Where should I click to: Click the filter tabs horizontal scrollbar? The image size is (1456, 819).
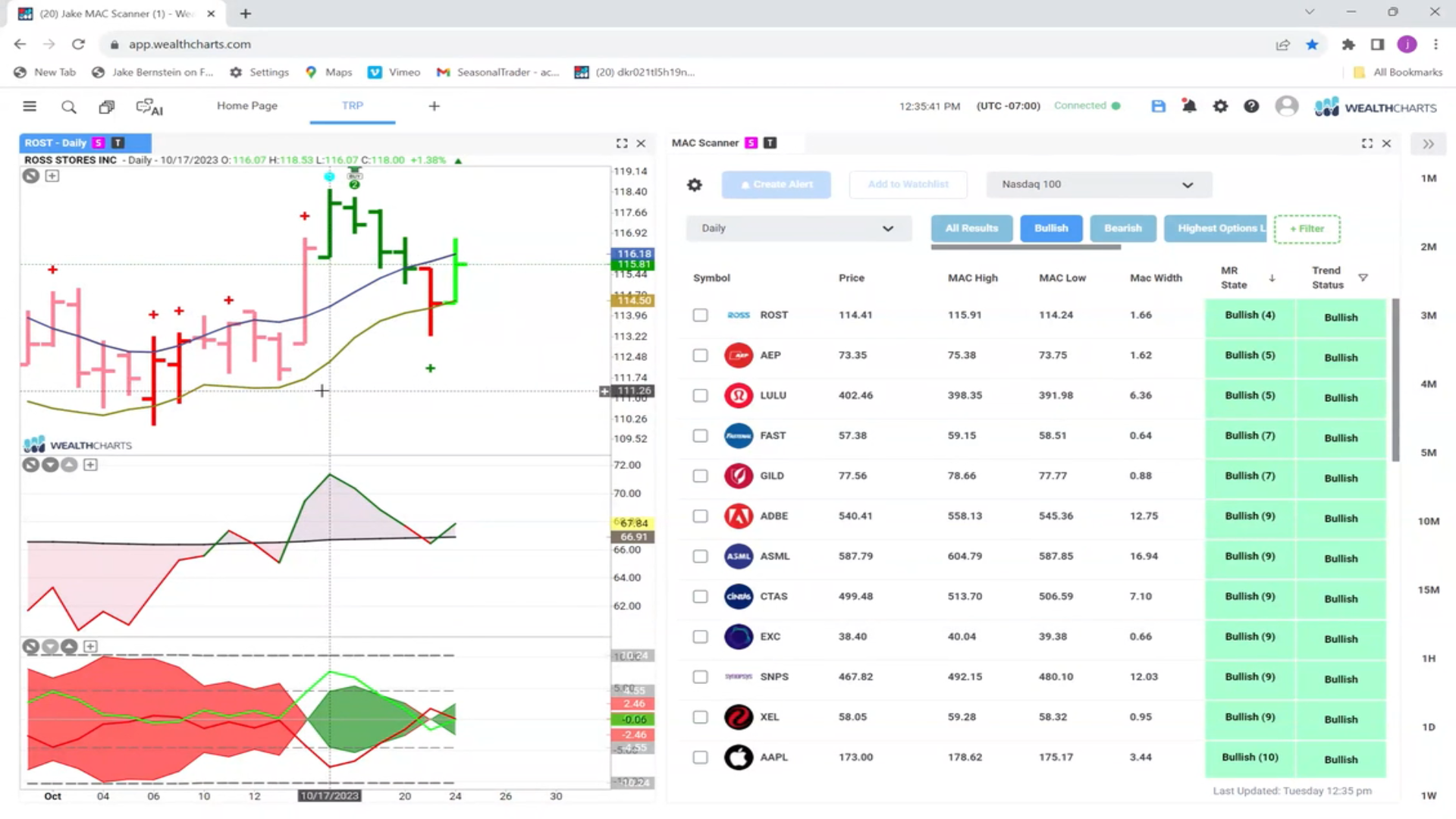click(x=1025, y=246)
